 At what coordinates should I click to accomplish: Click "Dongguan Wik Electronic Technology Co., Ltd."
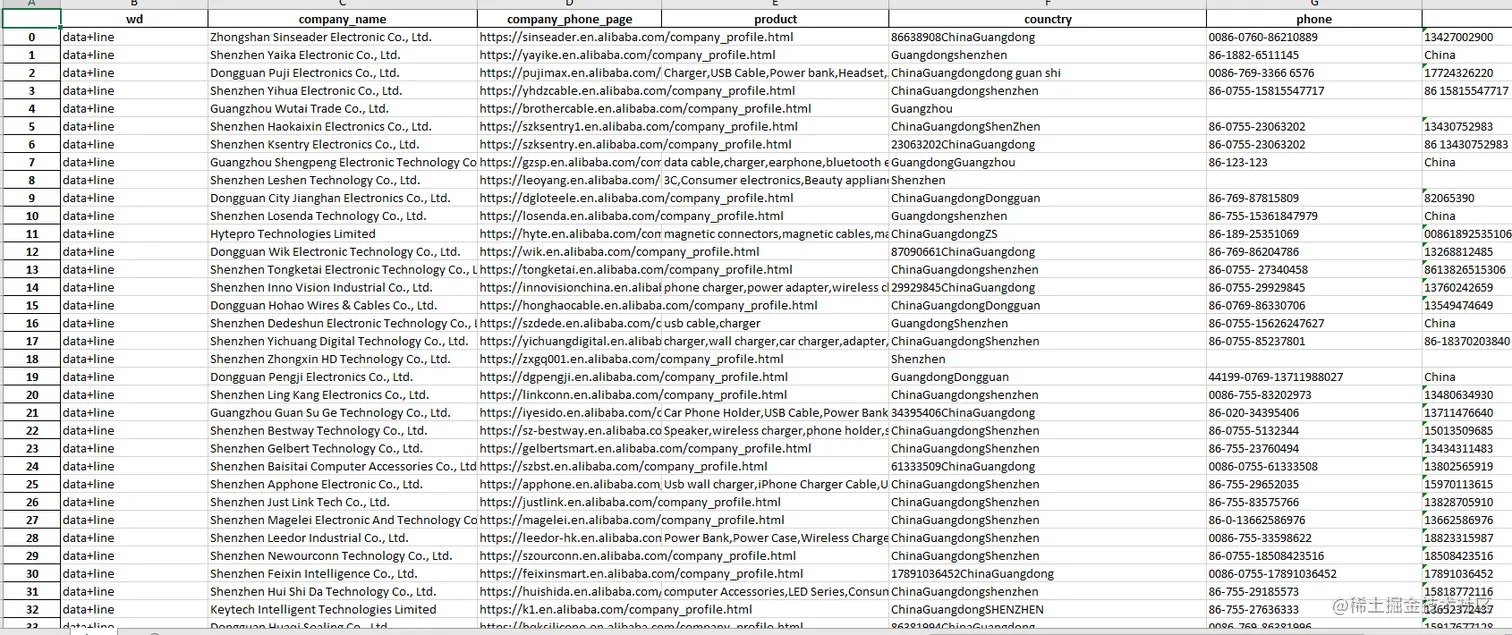(342, 252)
